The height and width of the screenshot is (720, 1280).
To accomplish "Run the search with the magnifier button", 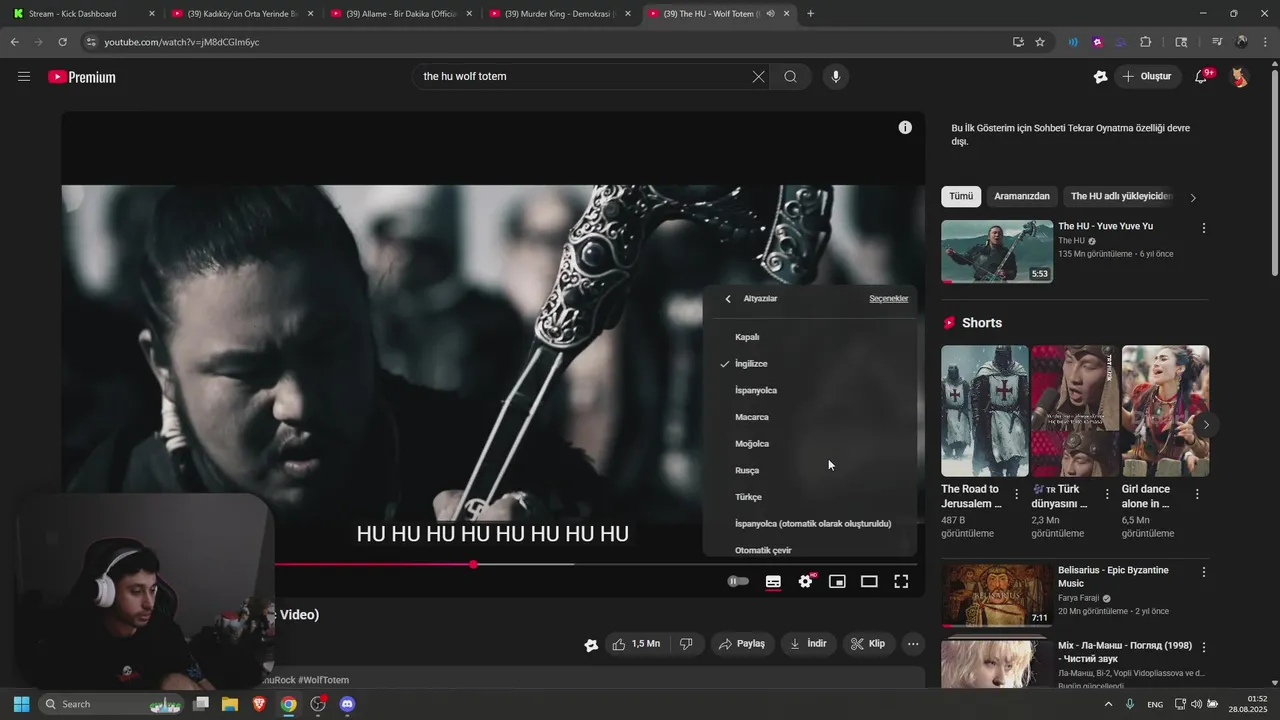I will tap(790, 77).
